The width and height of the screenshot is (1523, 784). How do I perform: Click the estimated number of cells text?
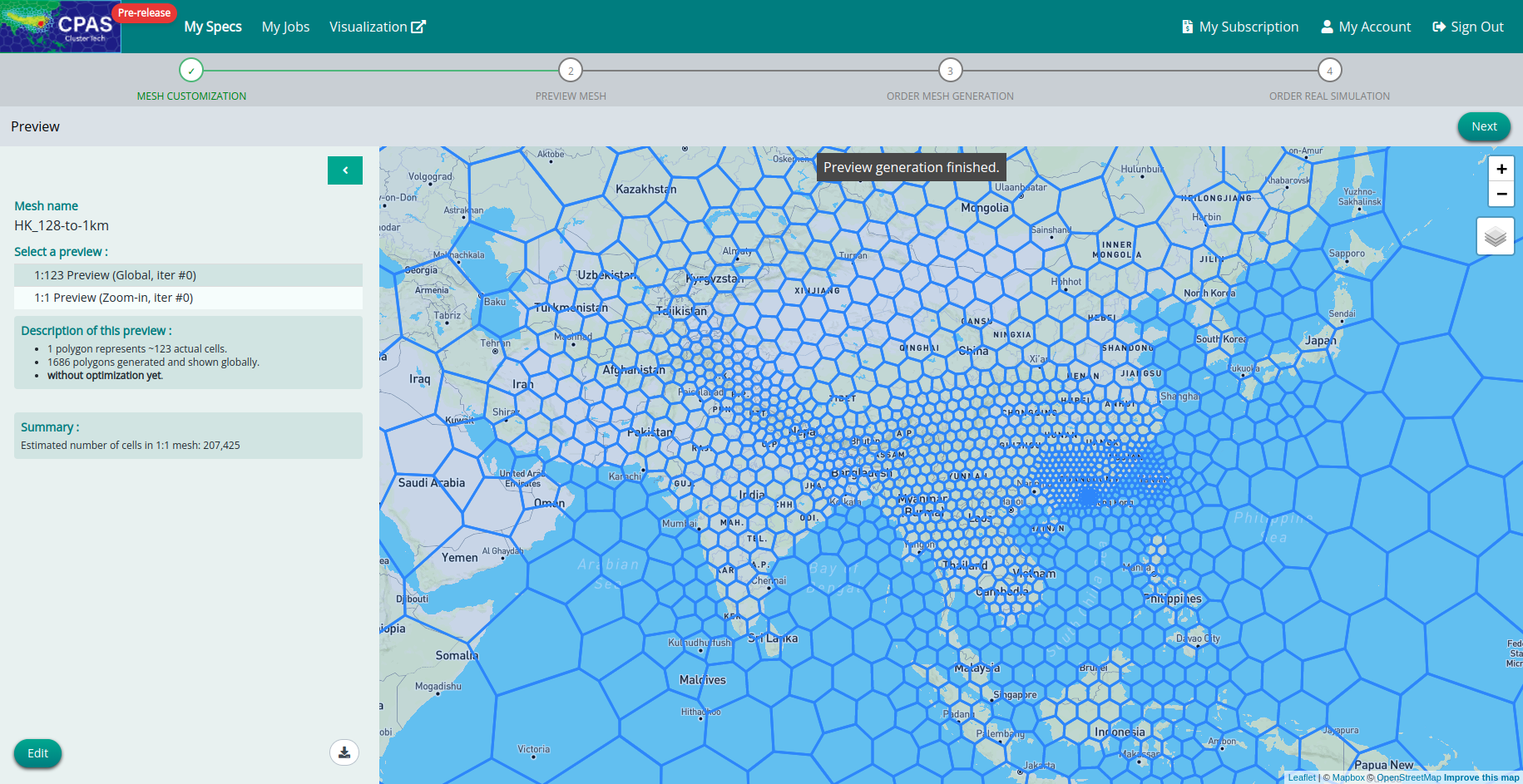click(x=131, y=446)
